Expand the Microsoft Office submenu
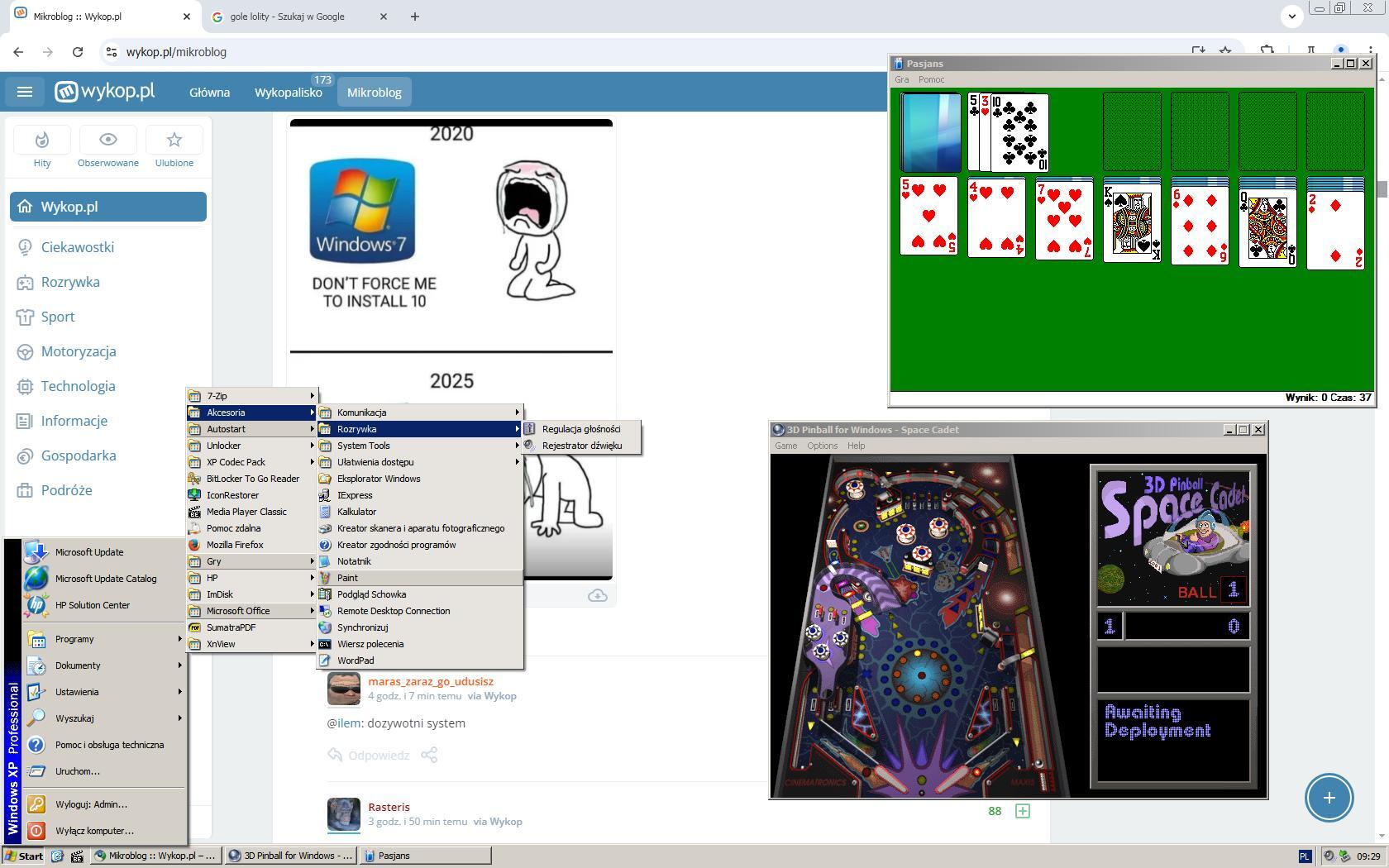The image size is (1389, 868). point(252,611)
